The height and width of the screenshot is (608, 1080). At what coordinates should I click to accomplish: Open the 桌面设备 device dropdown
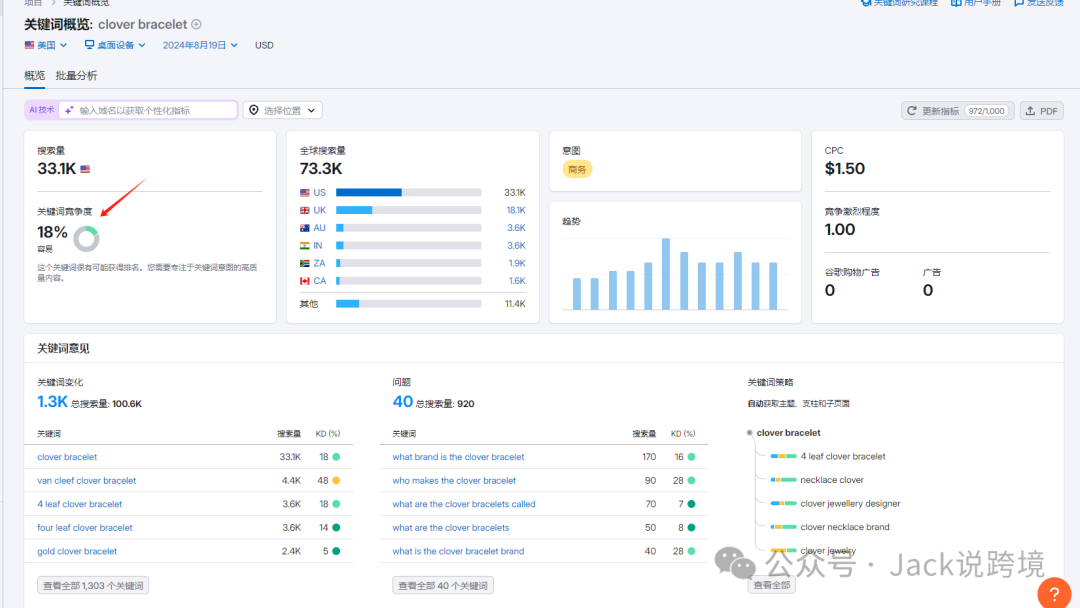pyautogui.click(x=115, y=45)
